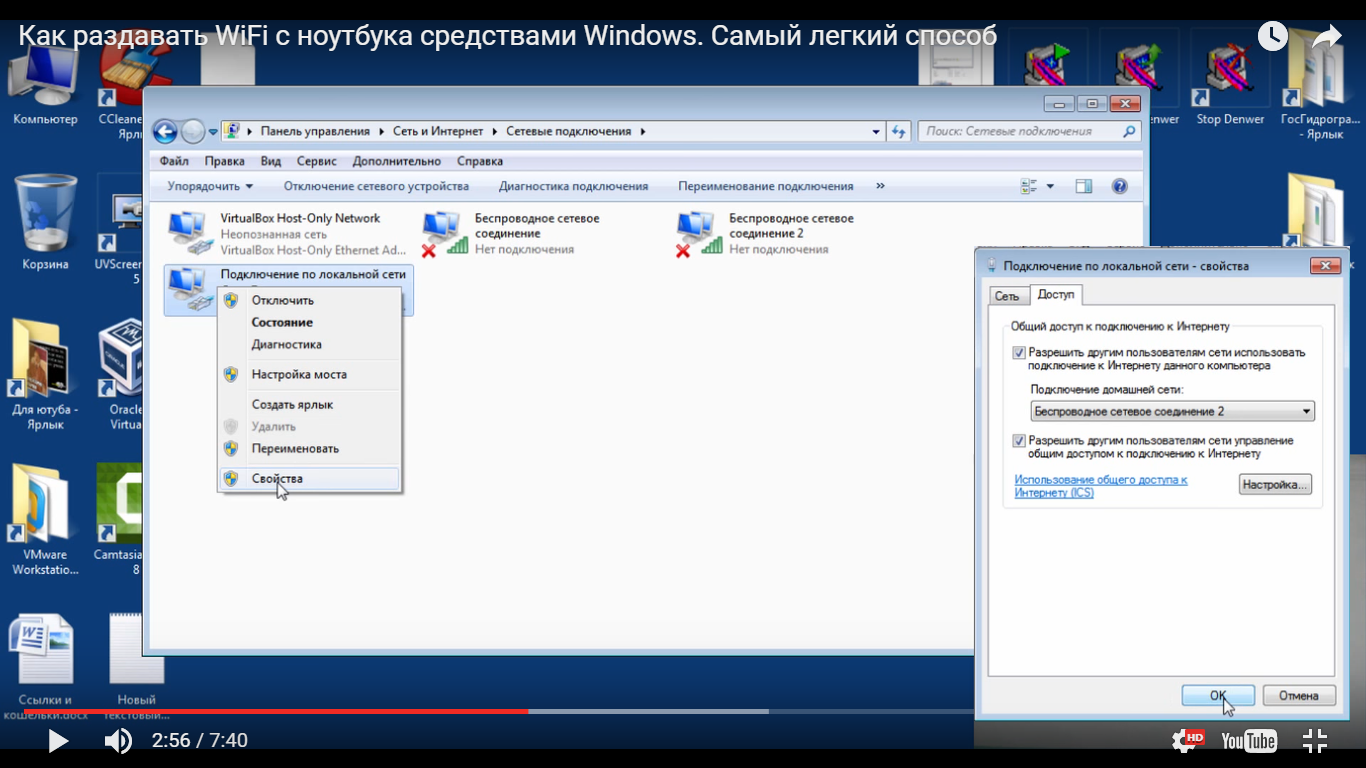Toggle Разрешить другим пользователям сети использовать checkbox

tap(1019, 352)
